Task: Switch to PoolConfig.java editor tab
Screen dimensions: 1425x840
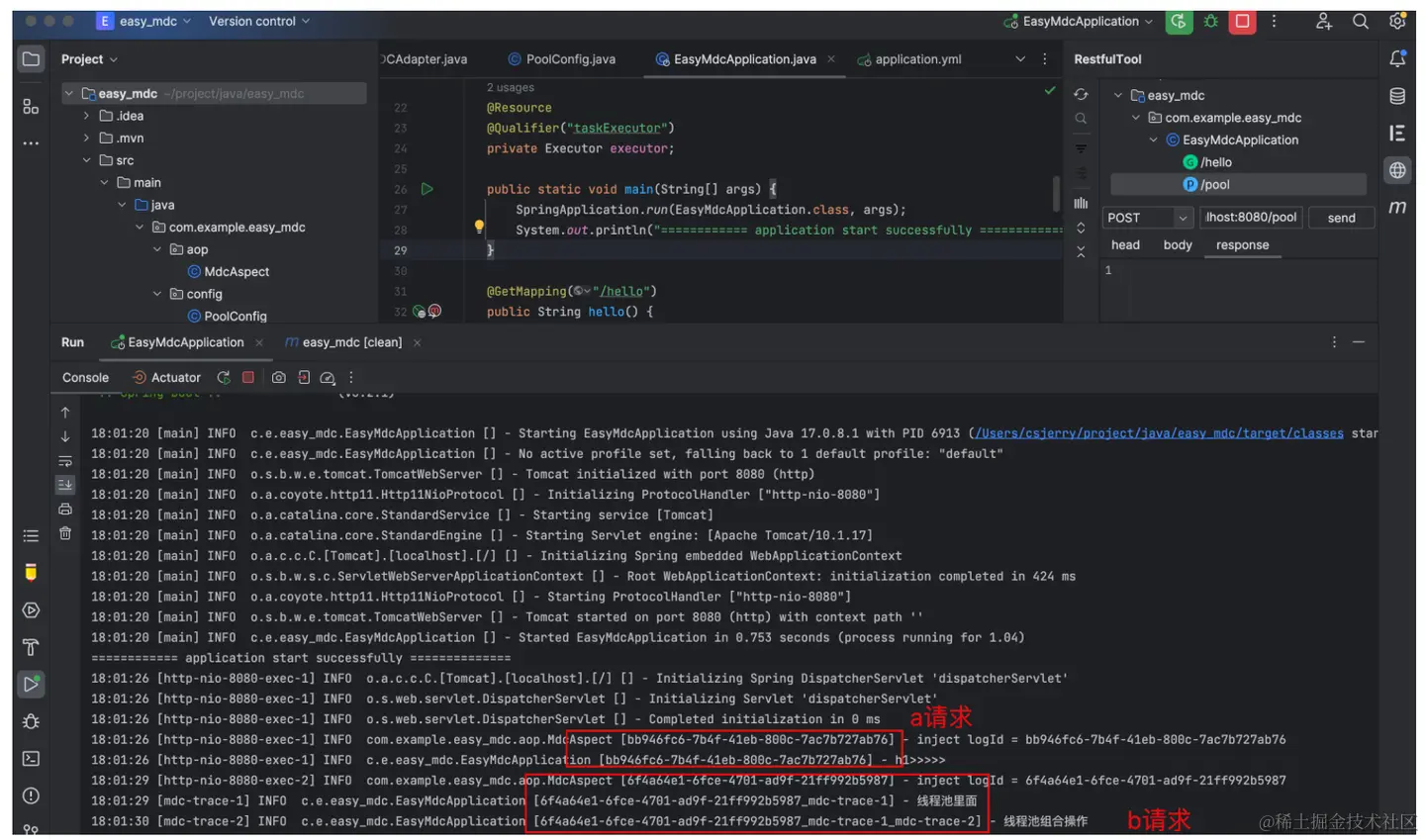Action: (x=562, y=59)
